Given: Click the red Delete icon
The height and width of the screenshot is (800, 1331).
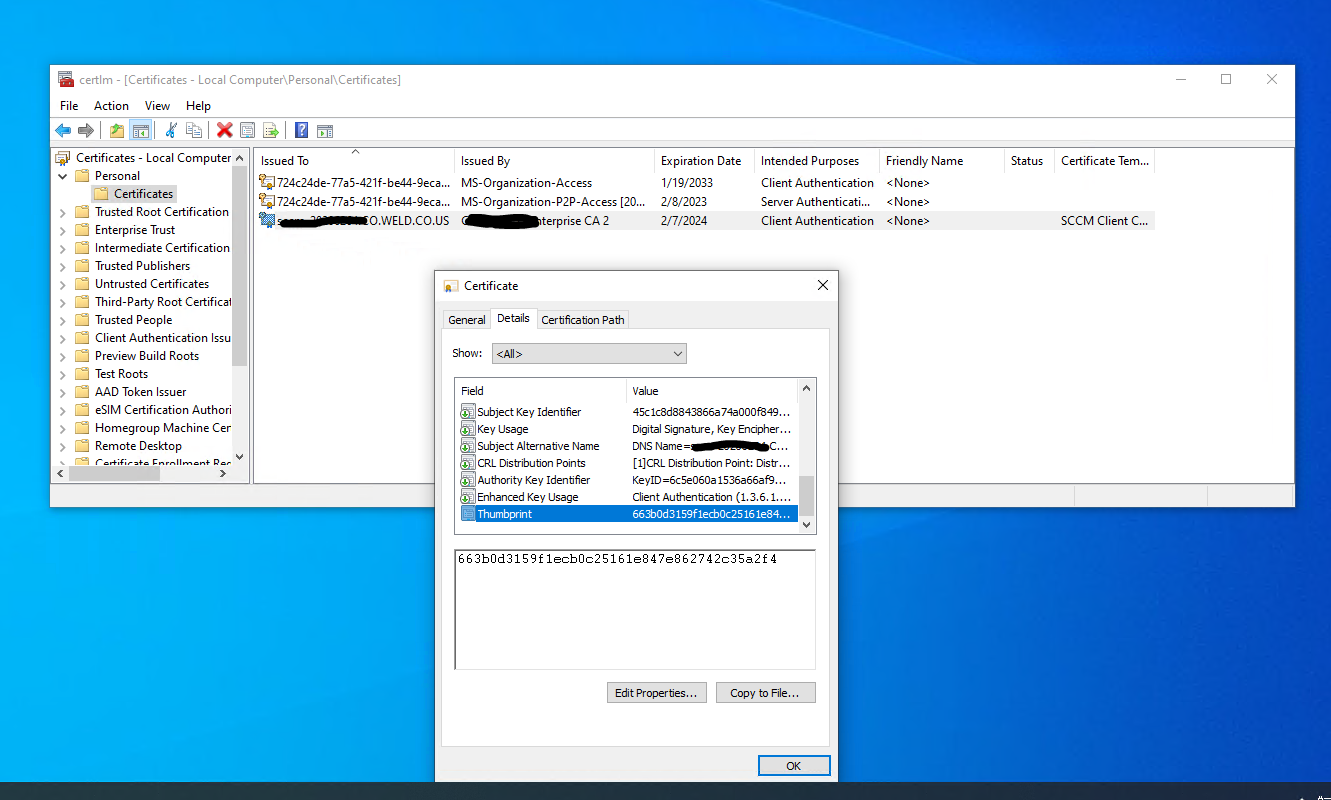Looking at the screenshot, I should point(222,130).
